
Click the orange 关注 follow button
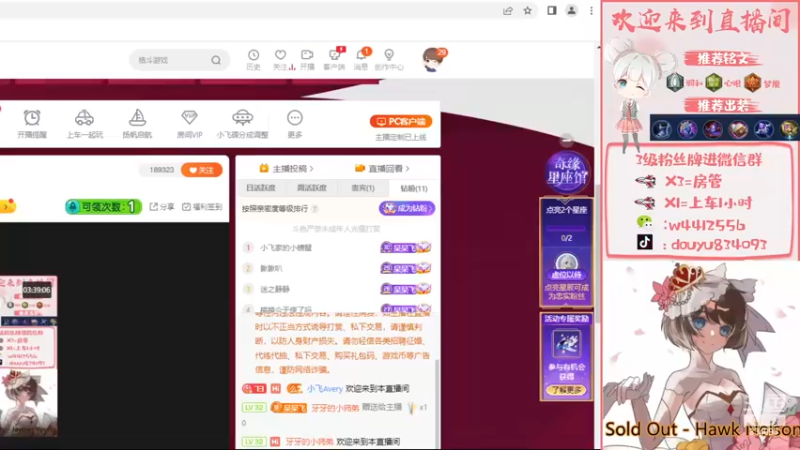pos(202,170)
